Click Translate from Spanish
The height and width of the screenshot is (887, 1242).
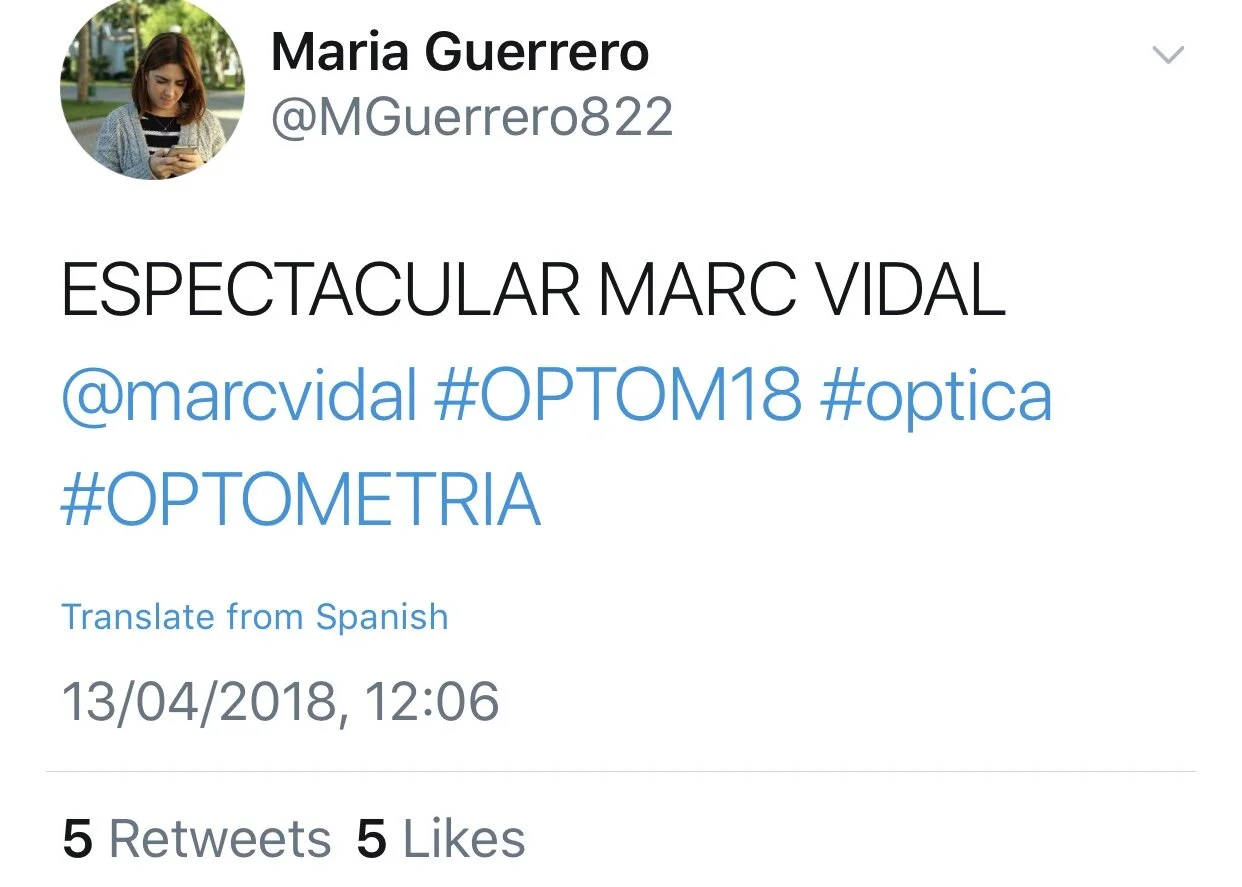coord(255,617)
